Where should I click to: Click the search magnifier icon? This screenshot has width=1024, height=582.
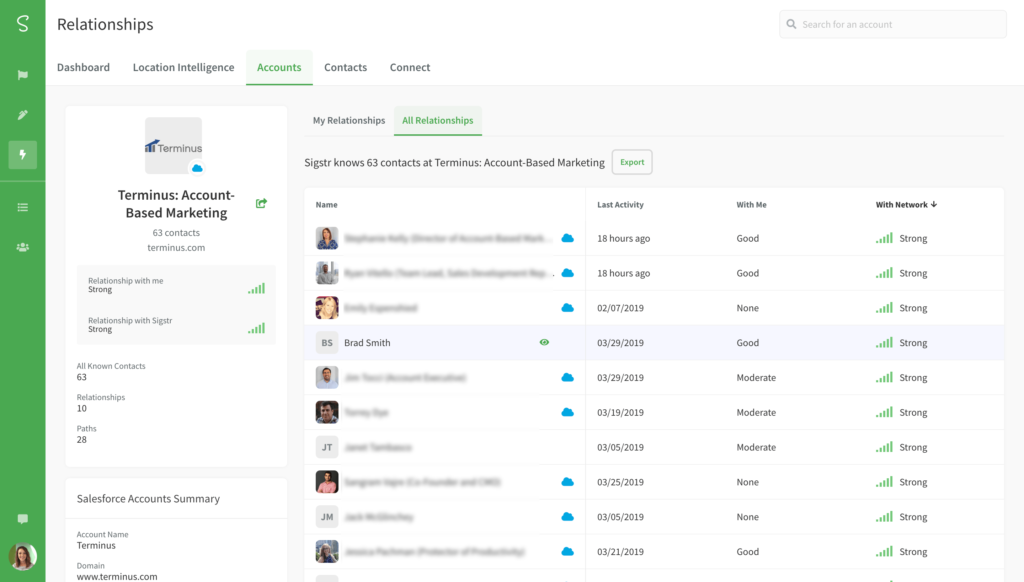792,24
